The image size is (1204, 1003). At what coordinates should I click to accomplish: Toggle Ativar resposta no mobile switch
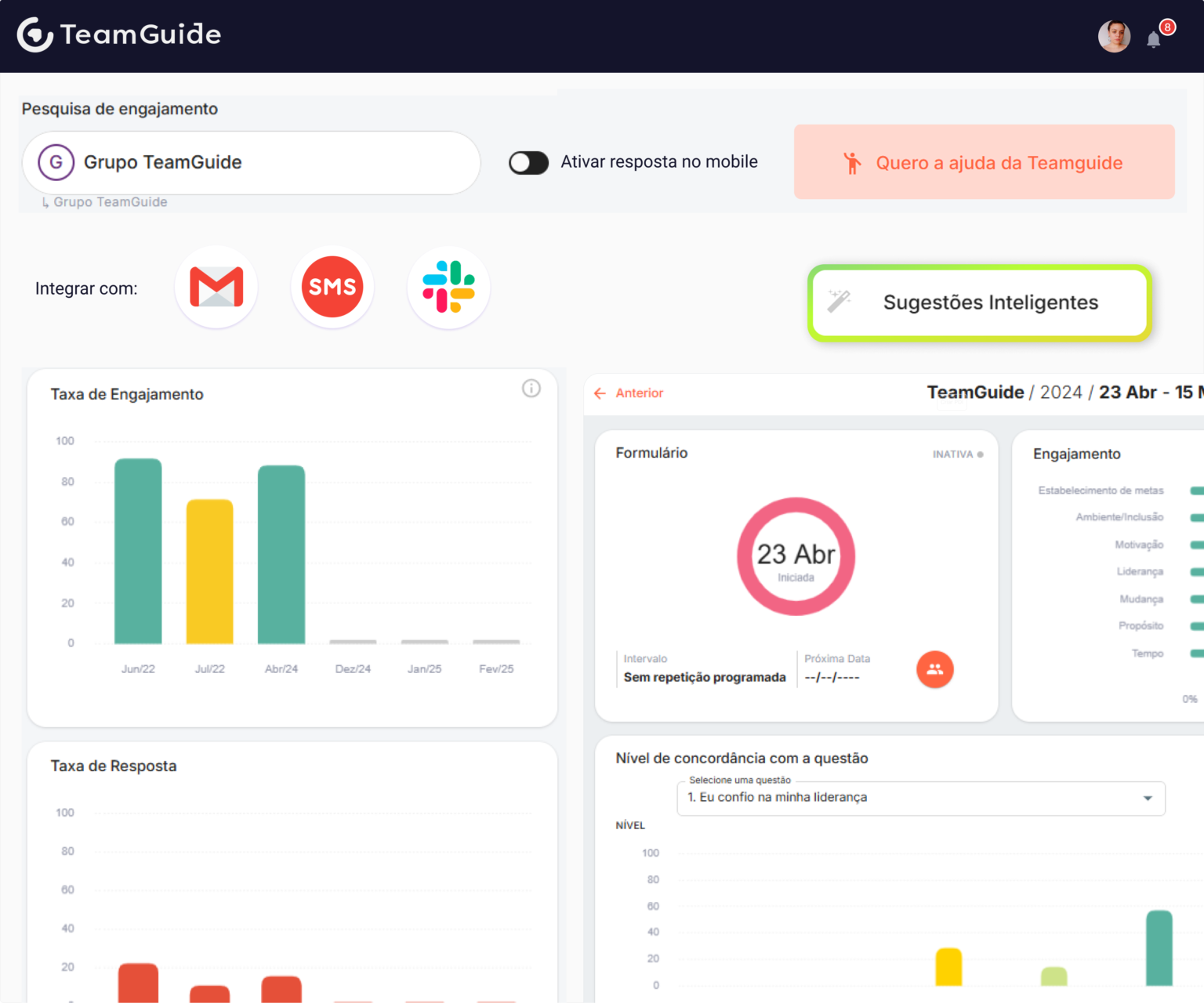tap(528, 162)
